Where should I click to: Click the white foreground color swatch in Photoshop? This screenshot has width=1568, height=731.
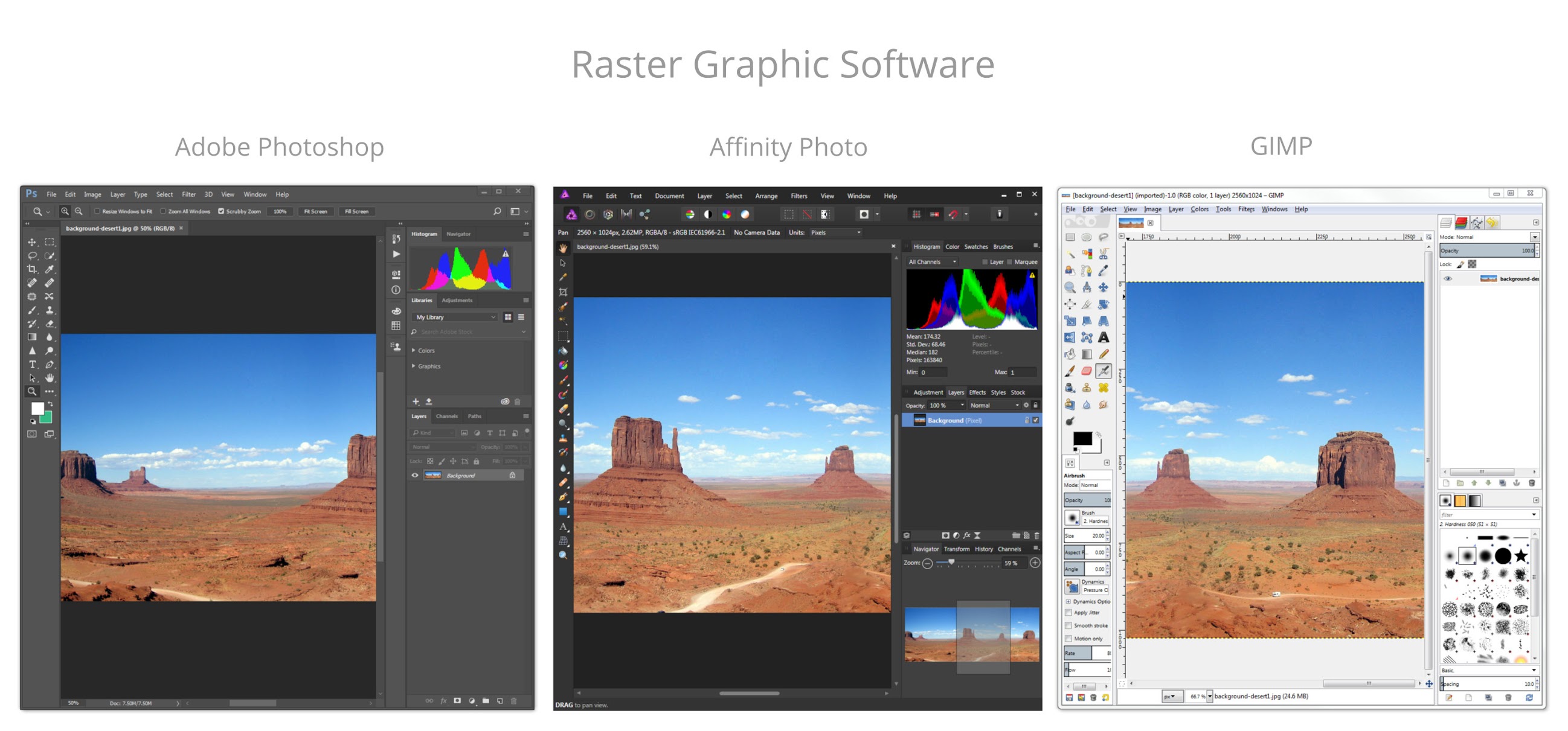point(37,409)
